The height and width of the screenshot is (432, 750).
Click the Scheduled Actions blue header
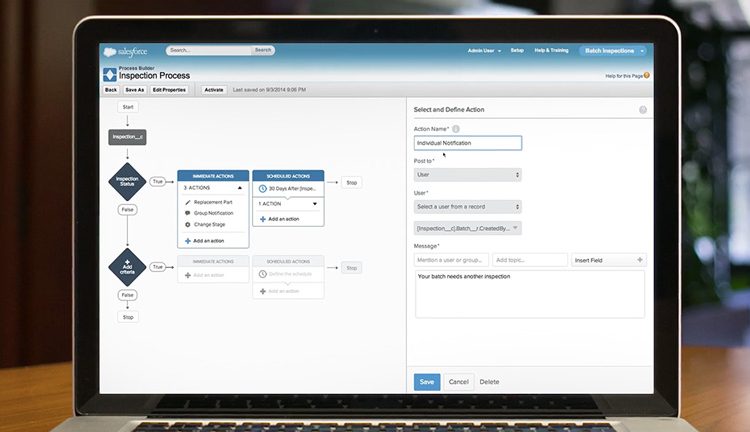pos(288,176)
